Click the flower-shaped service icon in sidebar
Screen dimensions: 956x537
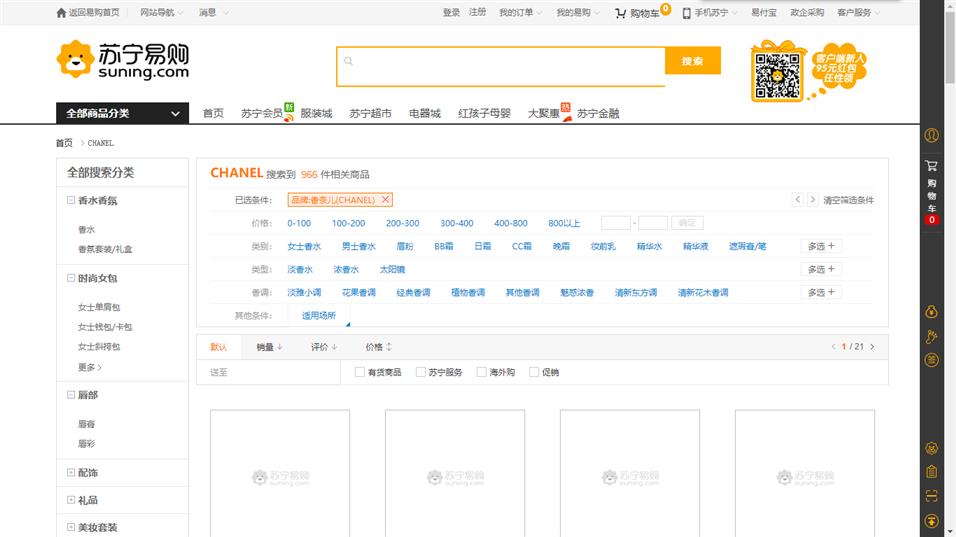click(x=931, y=448)
